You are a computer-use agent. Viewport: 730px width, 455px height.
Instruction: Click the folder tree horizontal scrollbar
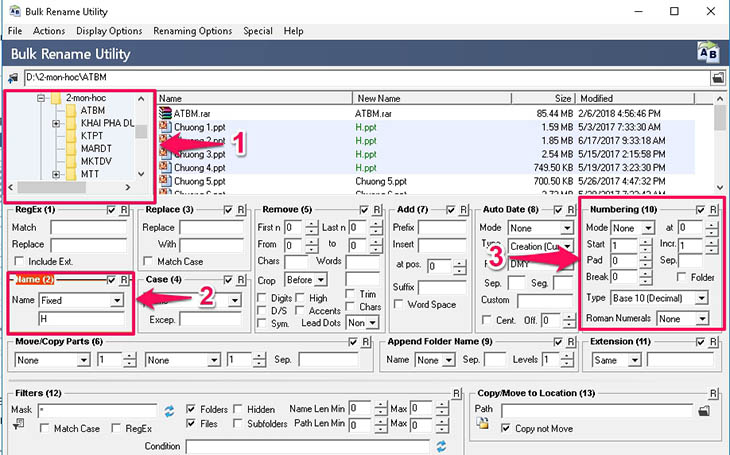69,187
